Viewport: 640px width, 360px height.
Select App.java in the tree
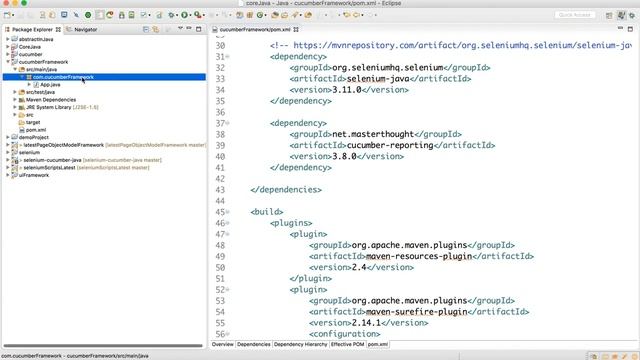[x=50, y=84]
